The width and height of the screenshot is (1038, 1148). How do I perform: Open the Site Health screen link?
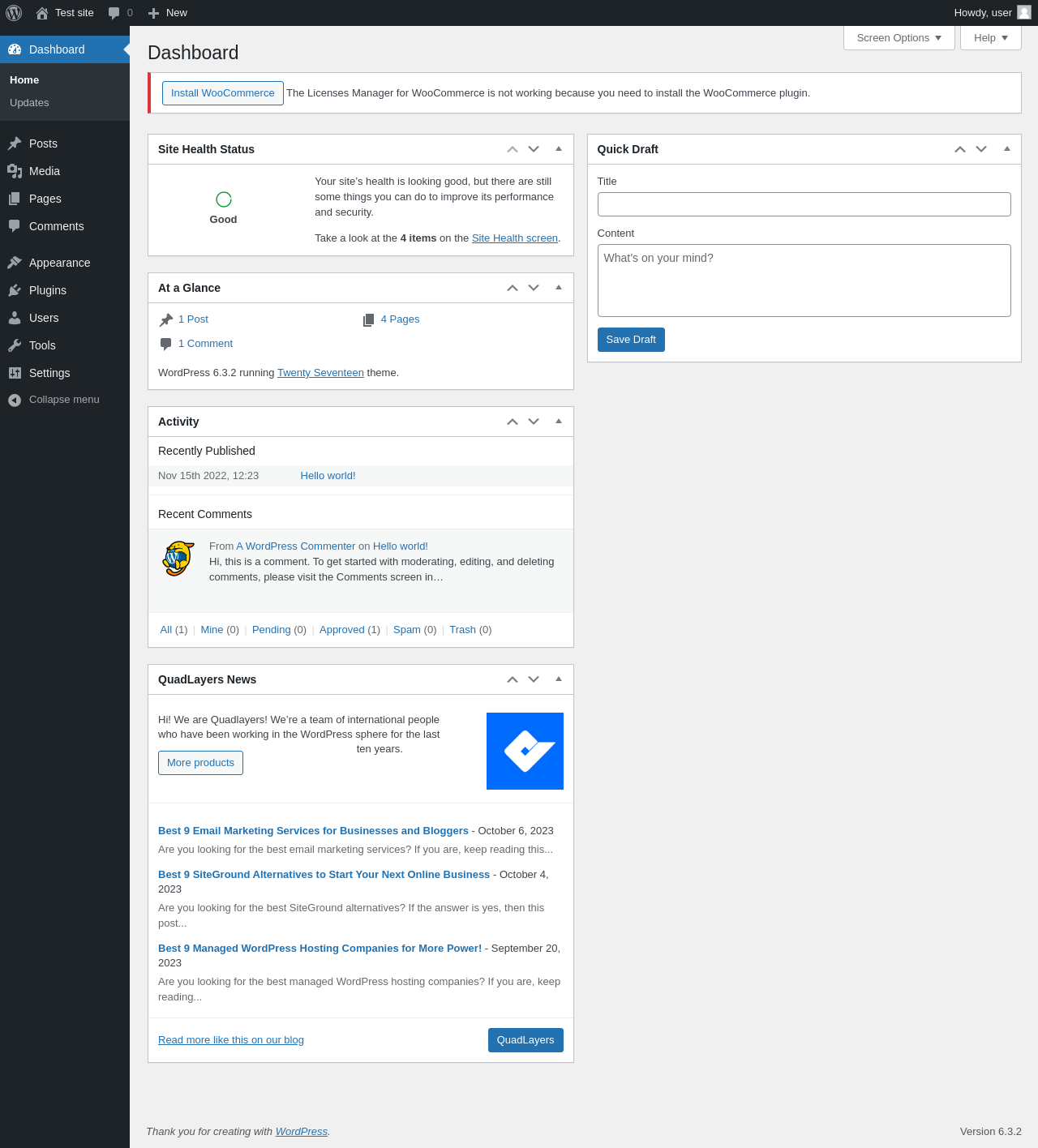click(515, 238)
